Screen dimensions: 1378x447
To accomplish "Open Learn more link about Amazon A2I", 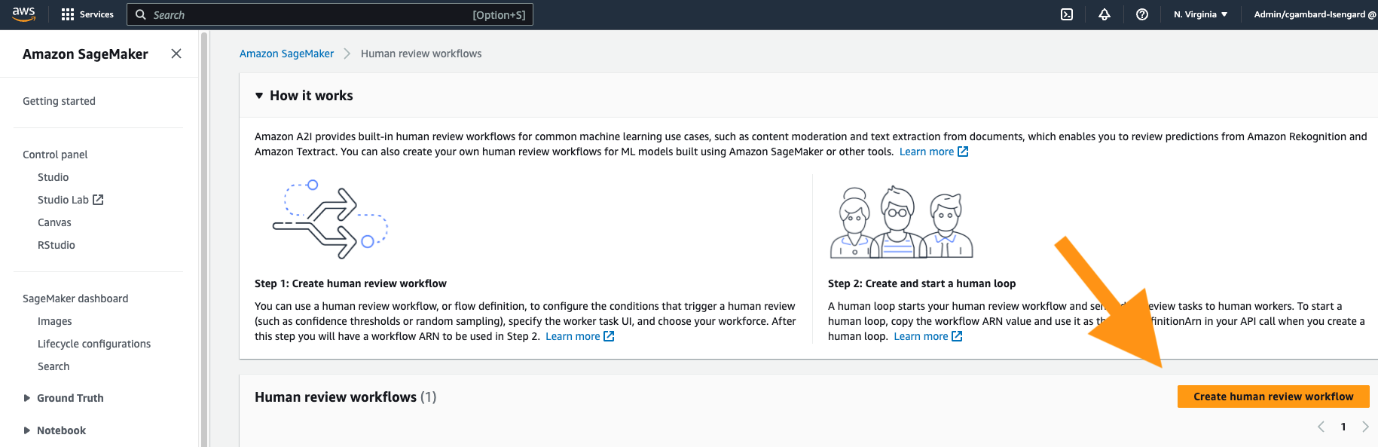I will click(x=933, y=152).
